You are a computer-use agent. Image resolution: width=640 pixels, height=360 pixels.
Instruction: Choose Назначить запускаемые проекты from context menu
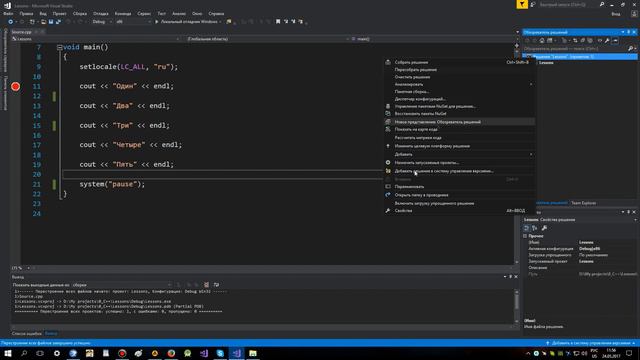point(459,162)
